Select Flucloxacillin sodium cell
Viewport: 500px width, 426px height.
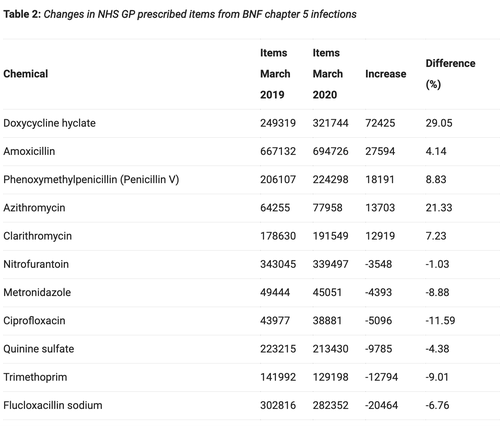point(53,405)
